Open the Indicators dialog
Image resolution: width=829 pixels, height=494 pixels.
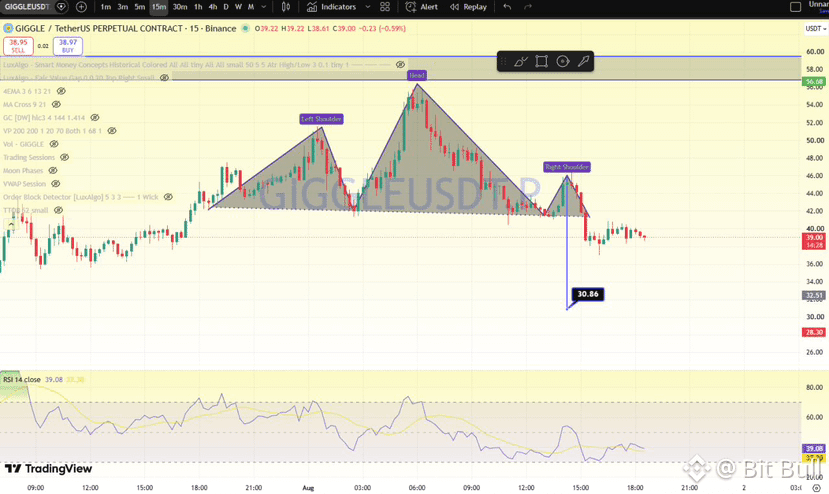click(x=331, y=7)
